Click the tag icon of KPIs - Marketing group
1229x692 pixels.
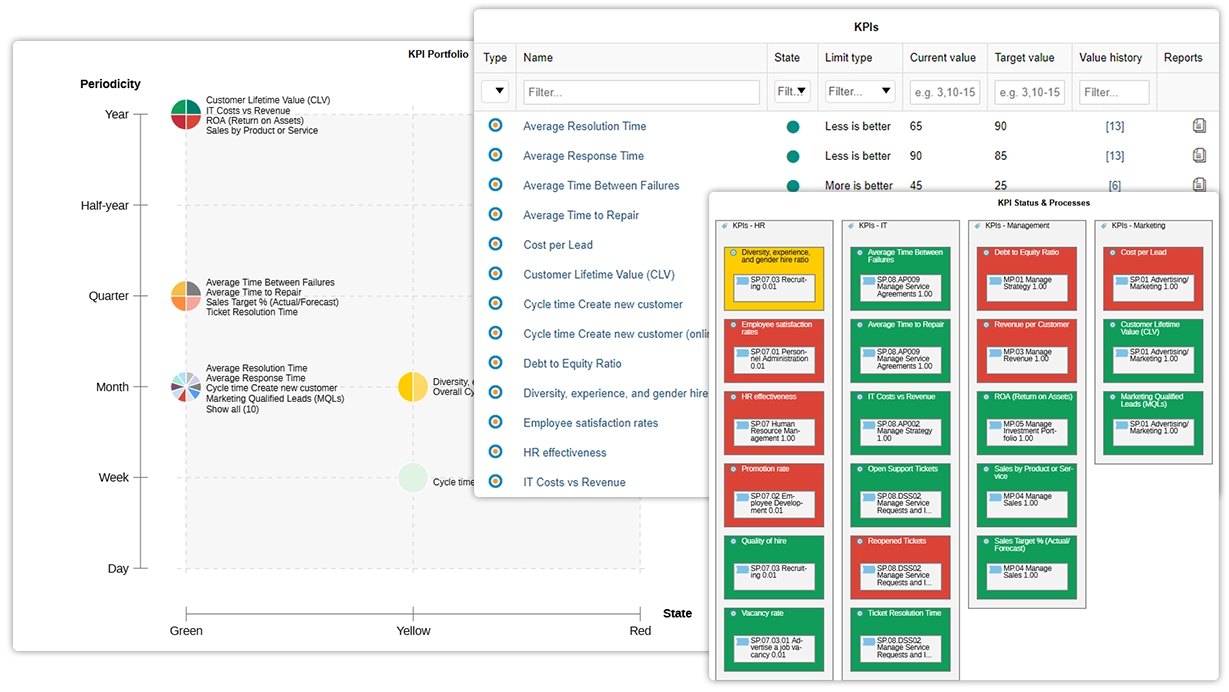click(x=1106, y=226)
